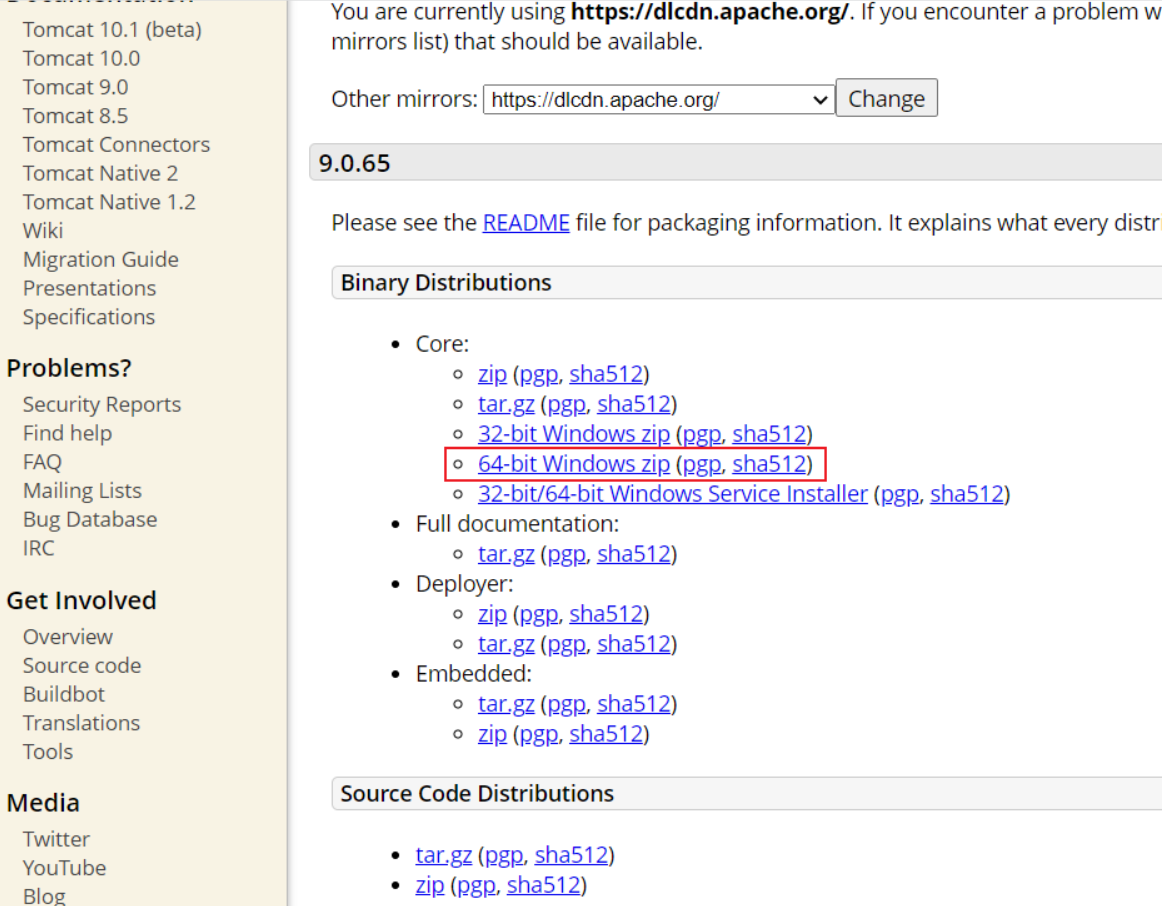Open sha512 for 64-bit Windows zip

pyautogui.click(x=769, y=464)
